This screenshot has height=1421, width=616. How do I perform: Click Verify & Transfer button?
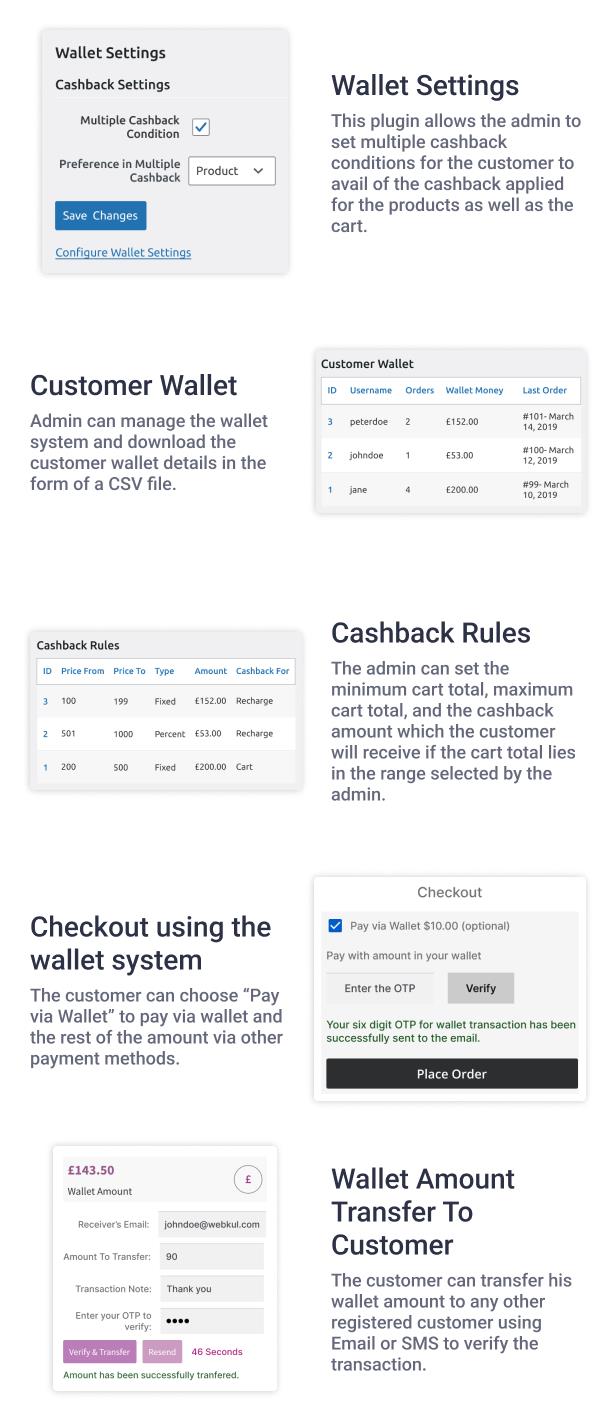(x=100, y=1352)
